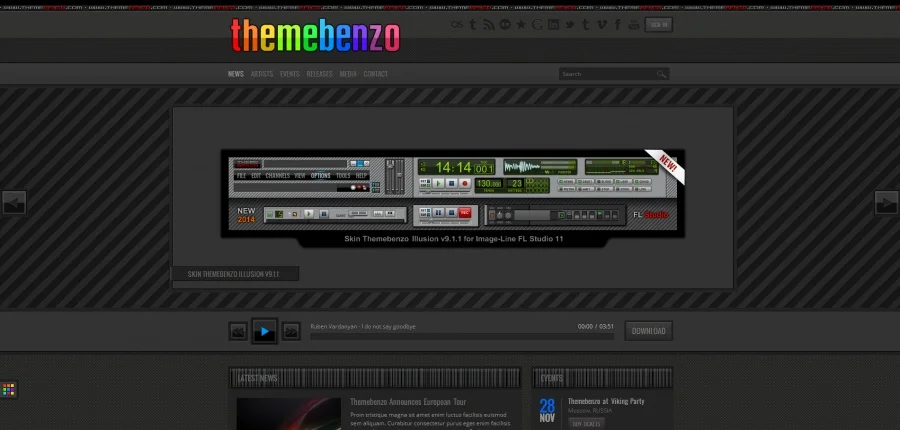Screen dimensions: 900x430
Task: Open the Flickr social icon
Action: click(x=505, y=25)
